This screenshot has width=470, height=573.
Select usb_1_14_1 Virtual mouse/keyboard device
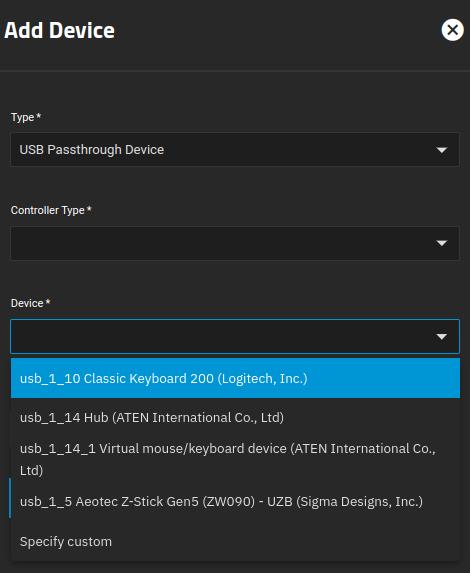(x=235, y=459)
